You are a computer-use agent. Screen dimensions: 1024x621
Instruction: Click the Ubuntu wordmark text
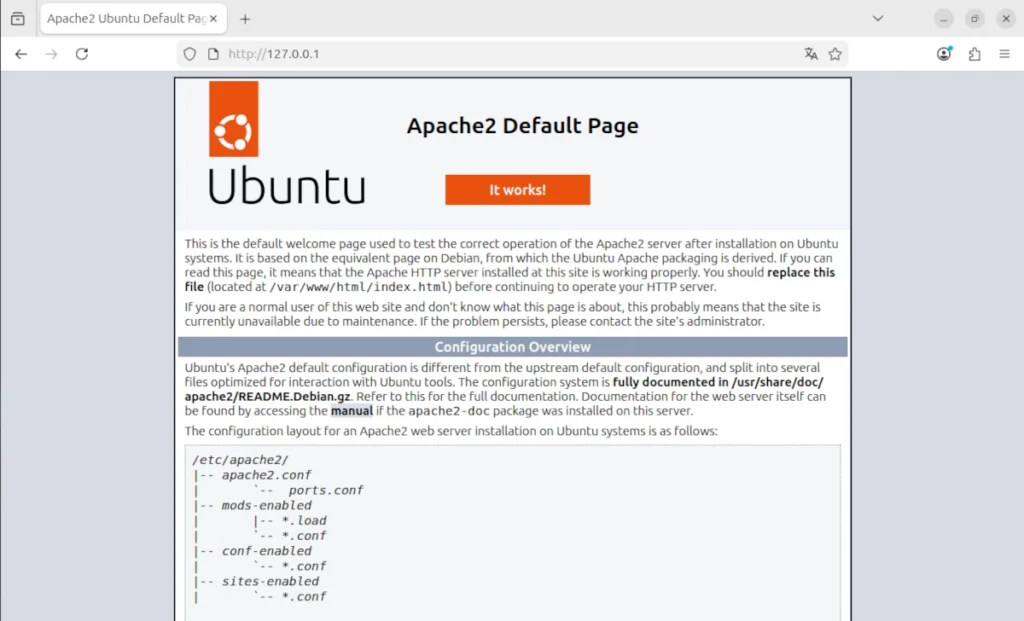pos(287,186)
